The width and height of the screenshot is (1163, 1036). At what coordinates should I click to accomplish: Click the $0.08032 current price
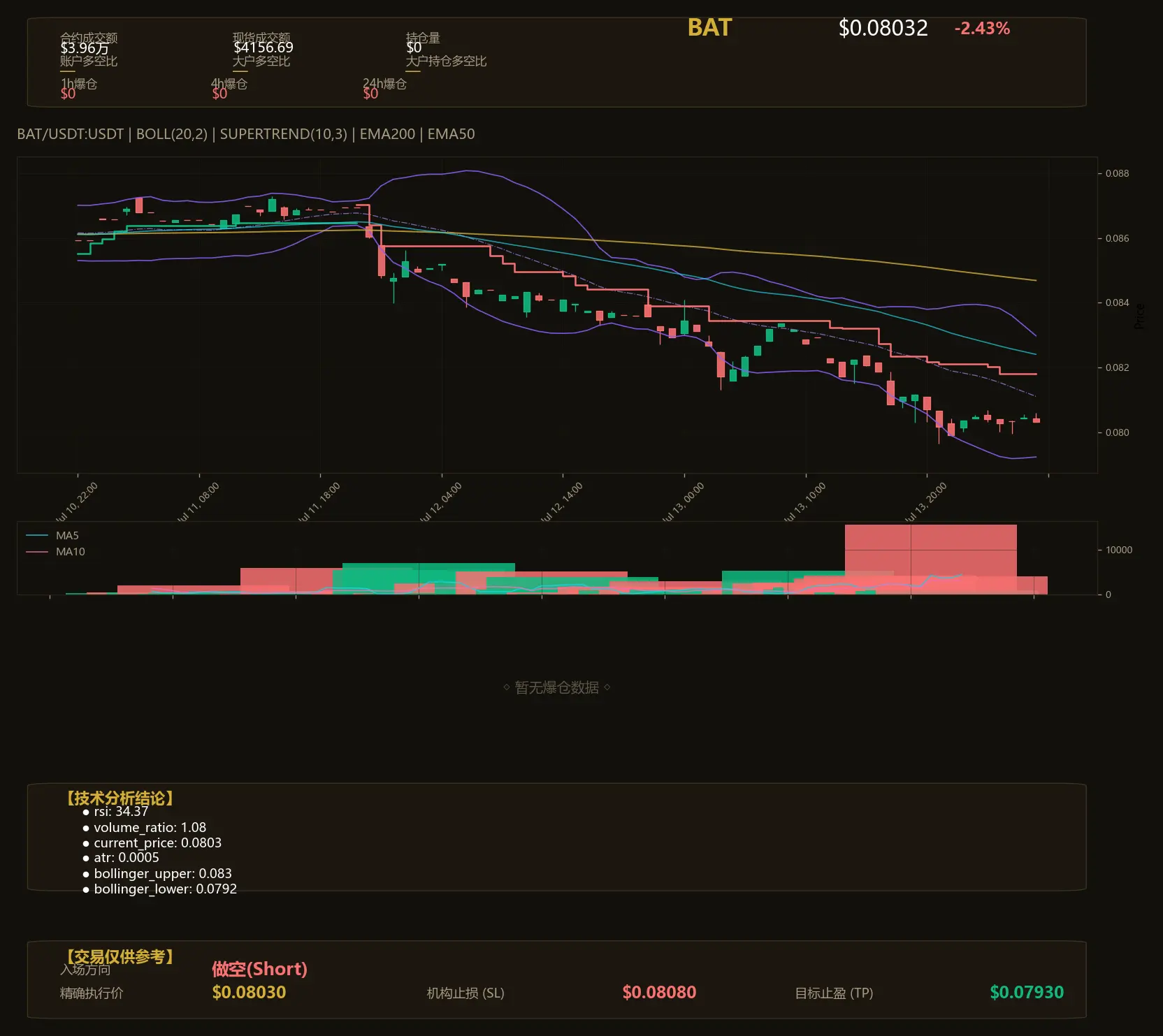883,28
